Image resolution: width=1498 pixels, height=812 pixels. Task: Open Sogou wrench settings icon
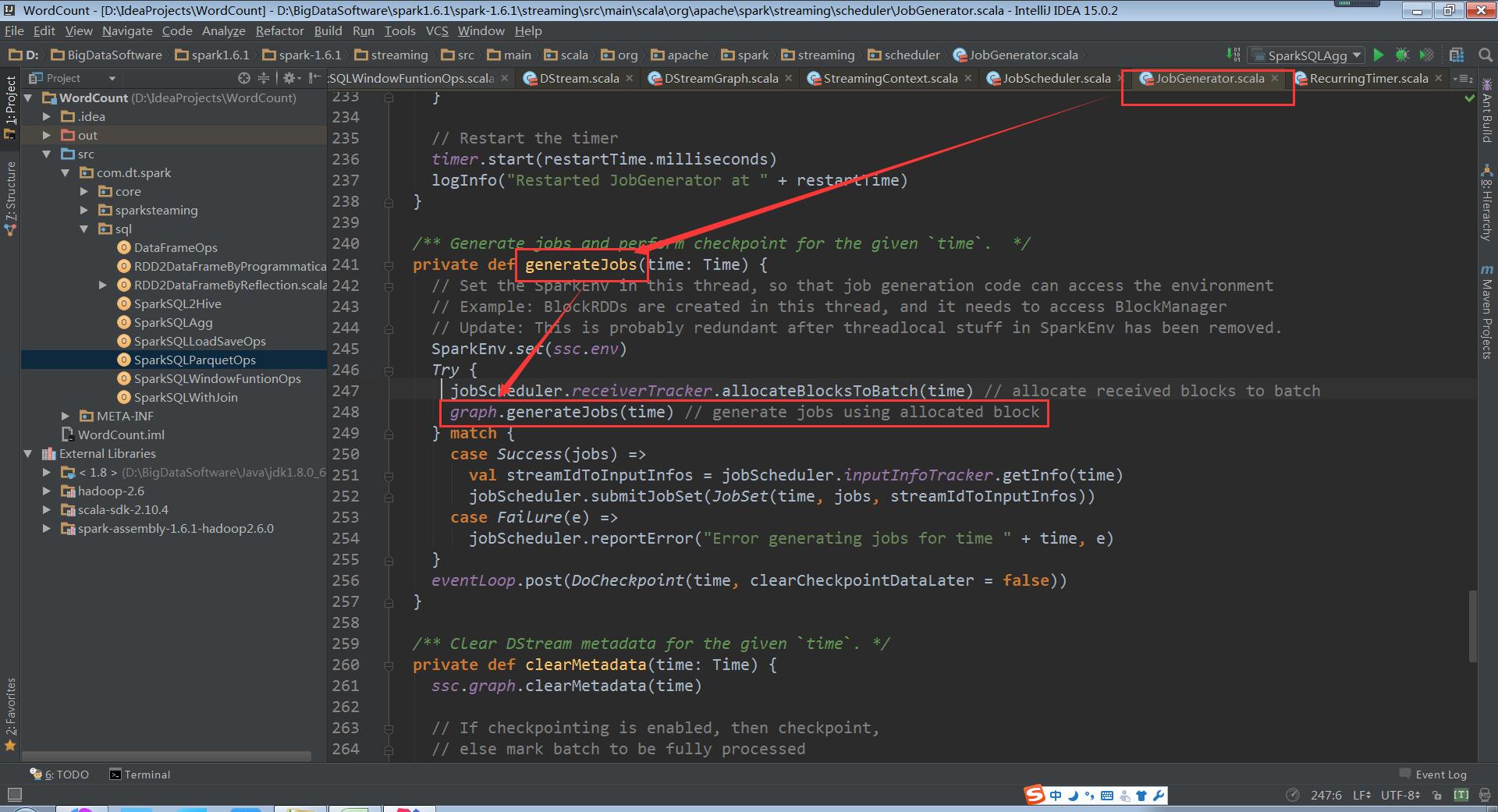click(x=1159, y=796)
